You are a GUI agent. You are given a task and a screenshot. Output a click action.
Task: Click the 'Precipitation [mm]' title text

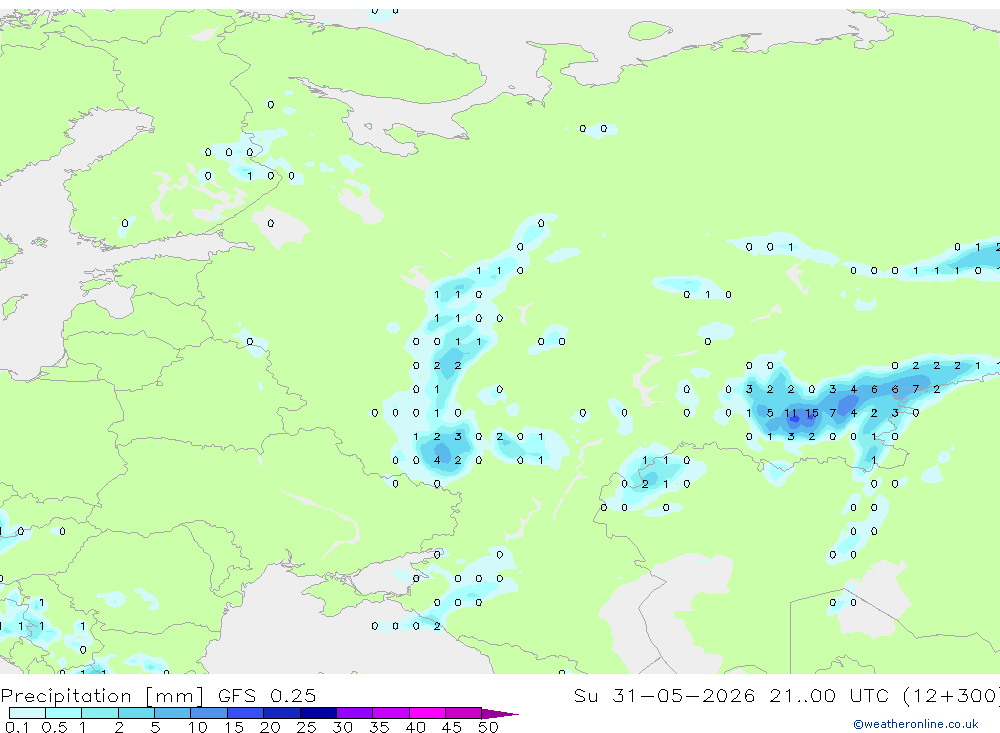102,696
